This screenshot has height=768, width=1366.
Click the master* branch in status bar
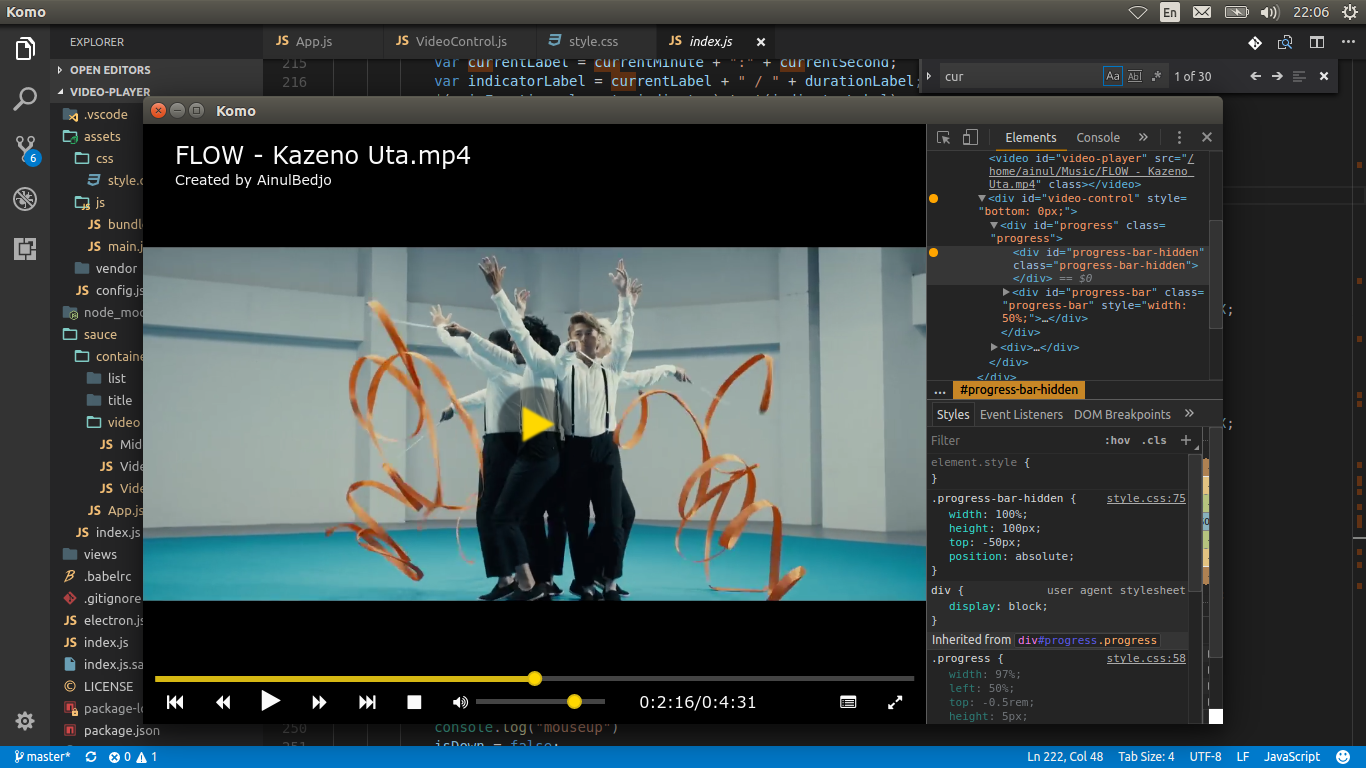[41, 757]
